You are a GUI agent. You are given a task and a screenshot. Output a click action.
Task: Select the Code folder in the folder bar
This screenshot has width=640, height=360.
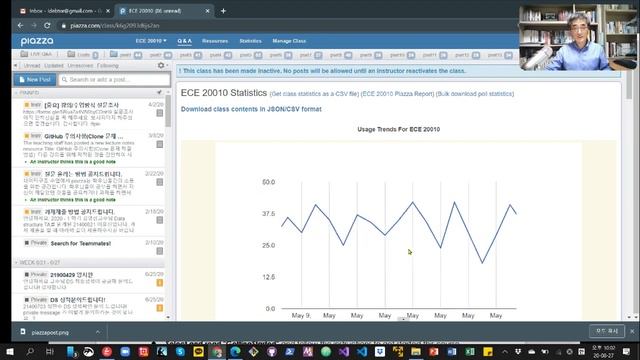tap(83, 54)
